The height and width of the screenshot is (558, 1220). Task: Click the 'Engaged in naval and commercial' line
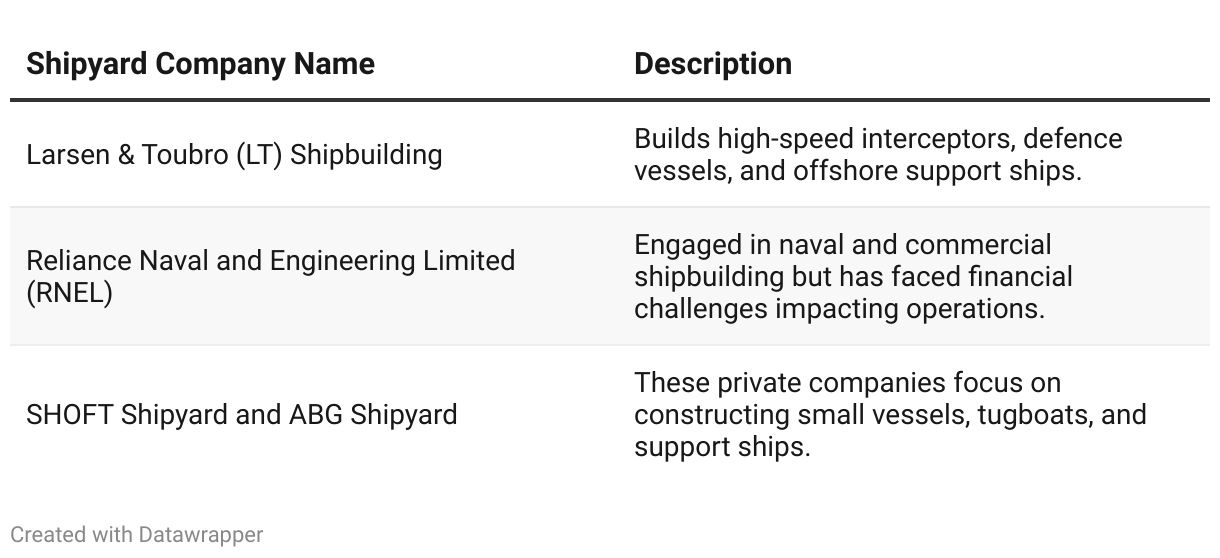point(842,244)
